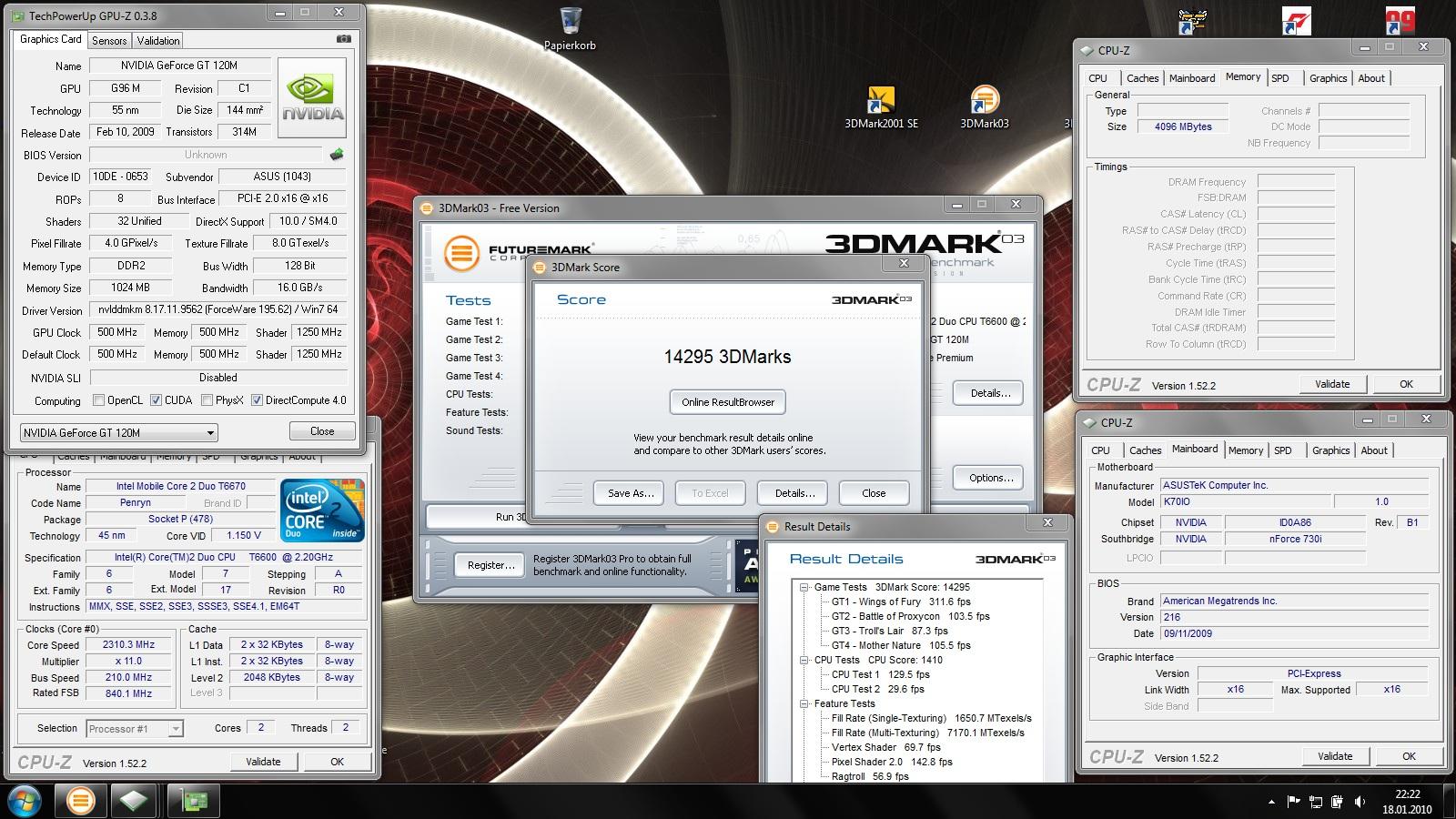Show hidden system tray icons
This screenshot has width=1456, height=819.
point(1271,802)
